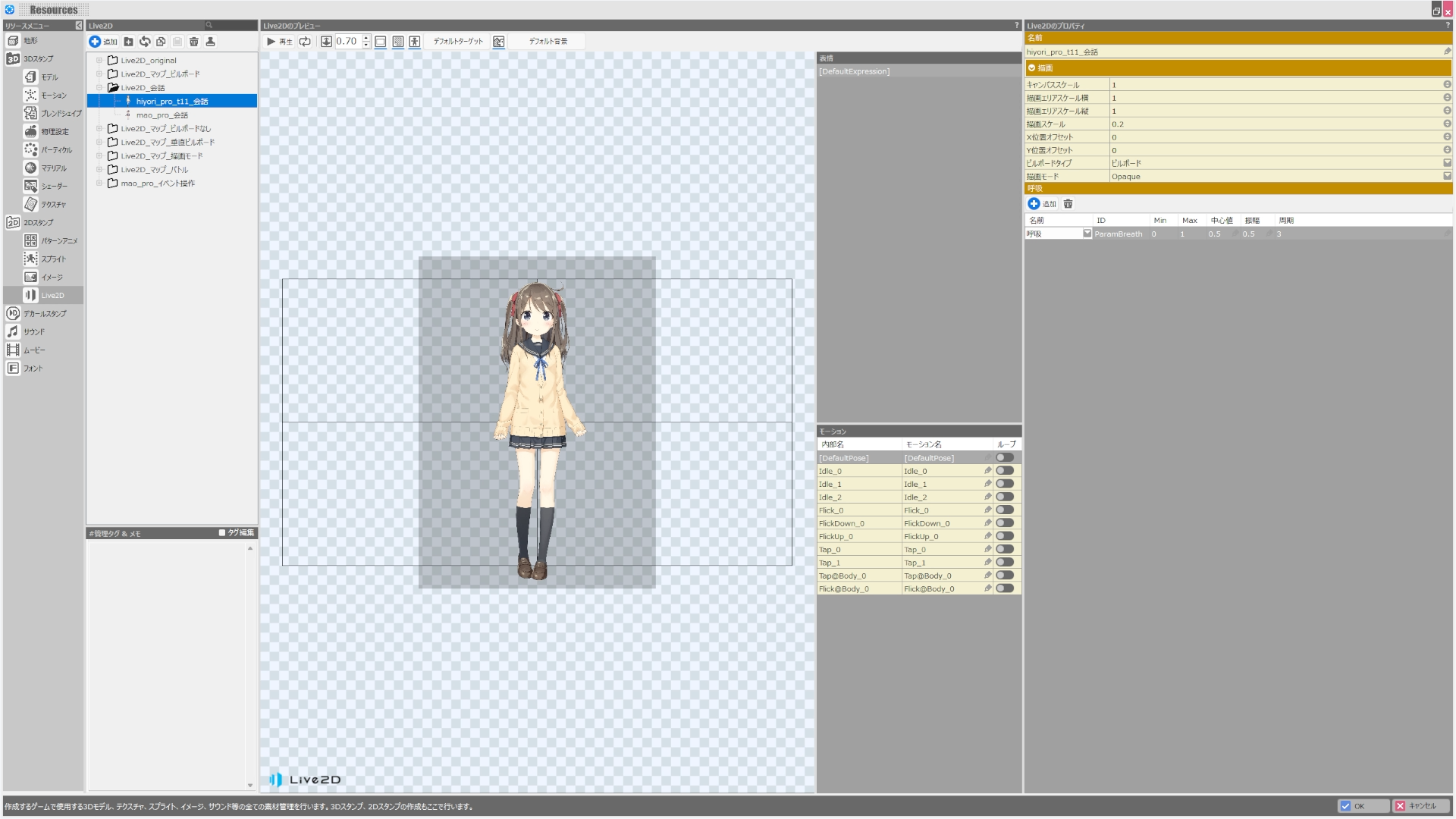Click the fit-to-view icon beside zoom value

[x=326, y=42]
